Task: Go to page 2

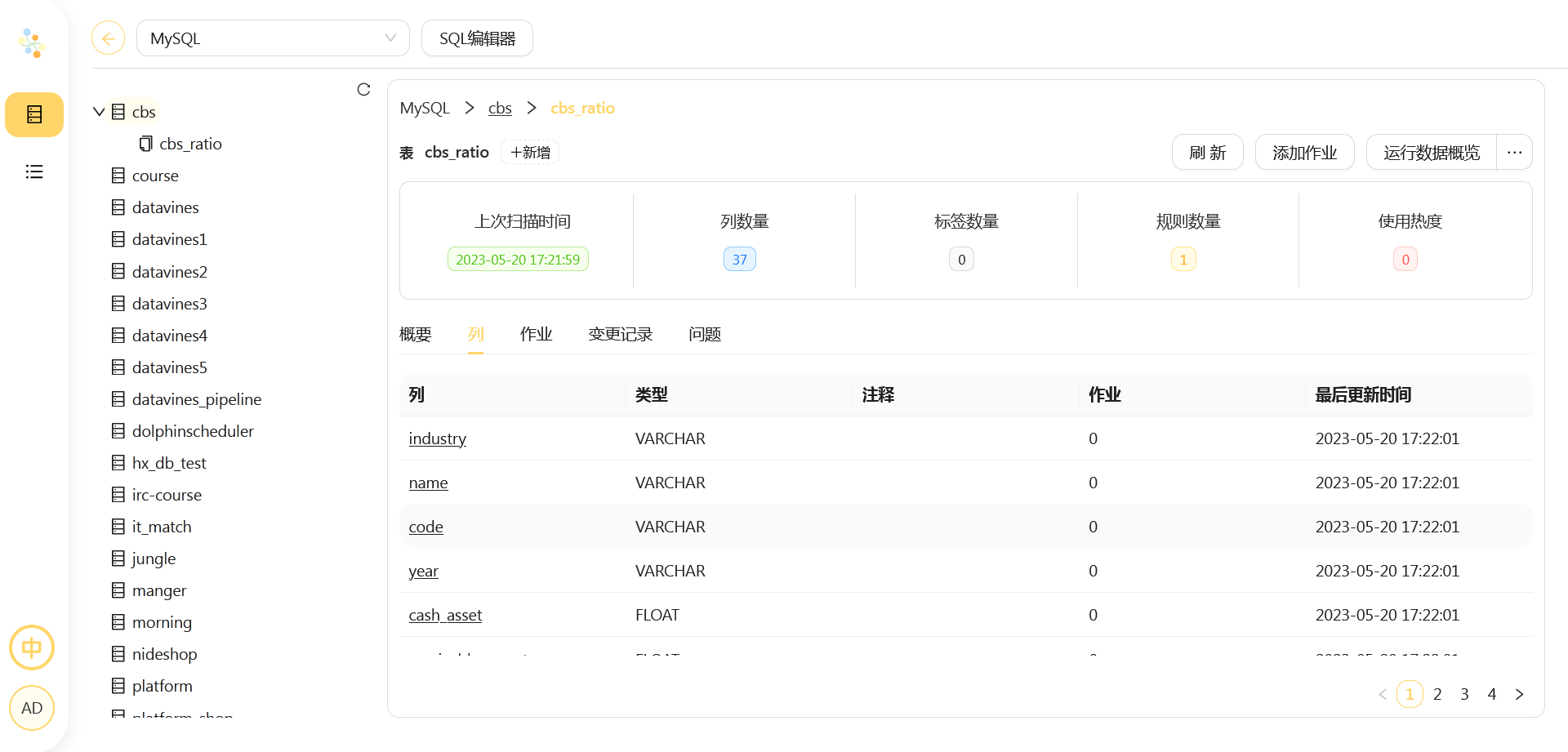Action: click(x=1437, y=694)
